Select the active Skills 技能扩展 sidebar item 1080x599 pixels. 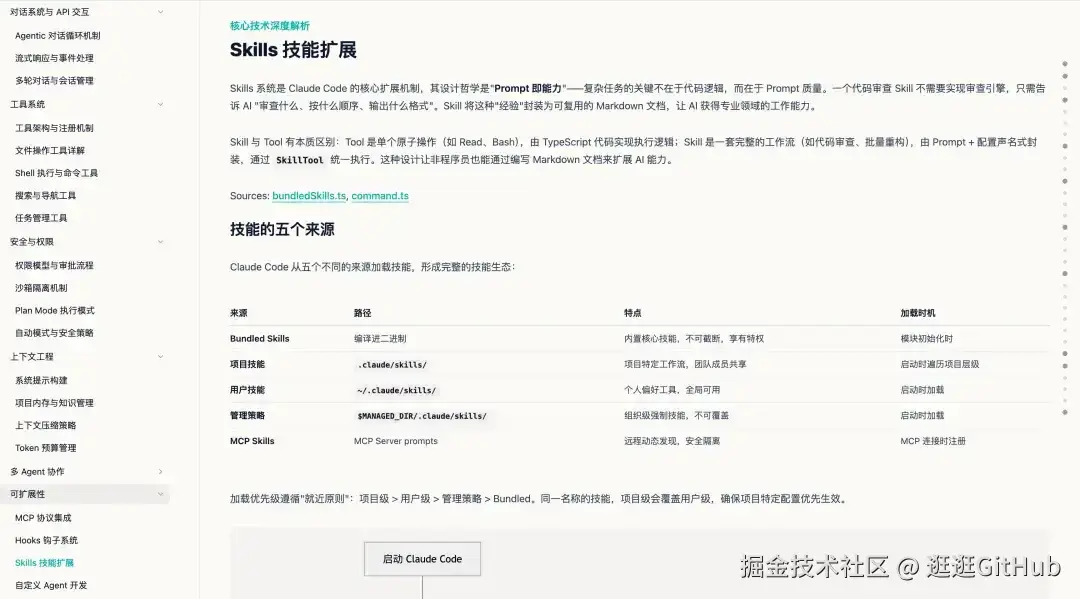44,563
